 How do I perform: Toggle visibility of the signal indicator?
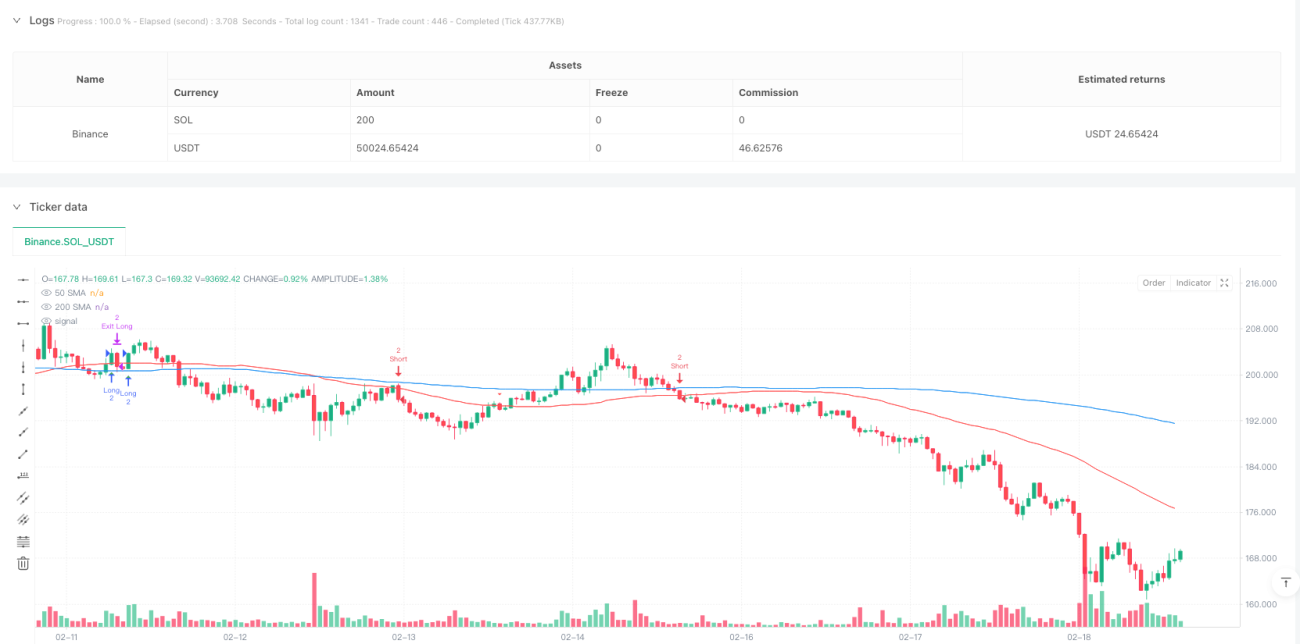coord(46,321)
